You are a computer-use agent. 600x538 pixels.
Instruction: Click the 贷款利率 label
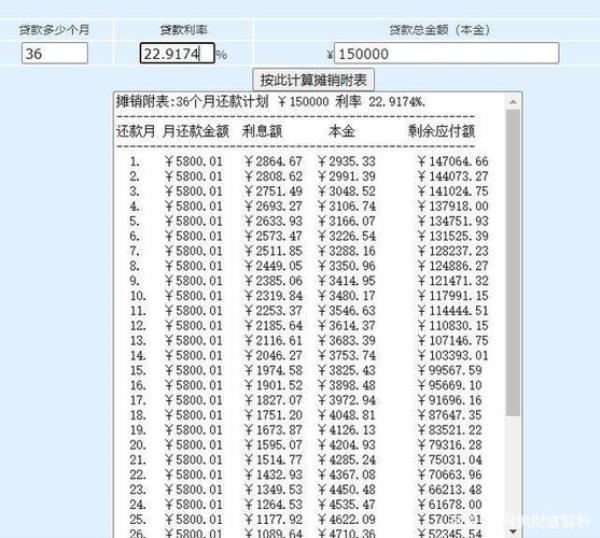coord(181,30)
